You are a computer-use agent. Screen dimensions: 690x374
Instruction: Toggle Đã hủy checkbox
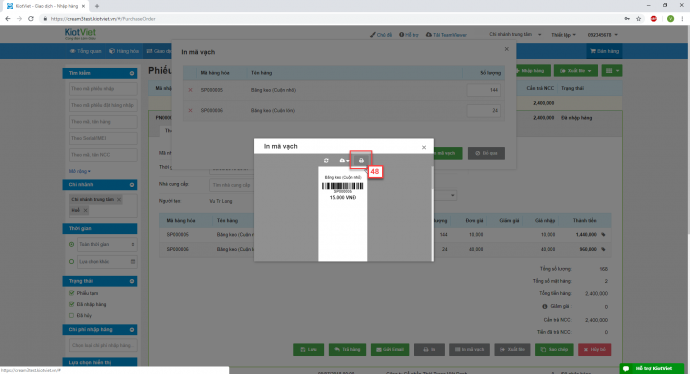[71, 315]
